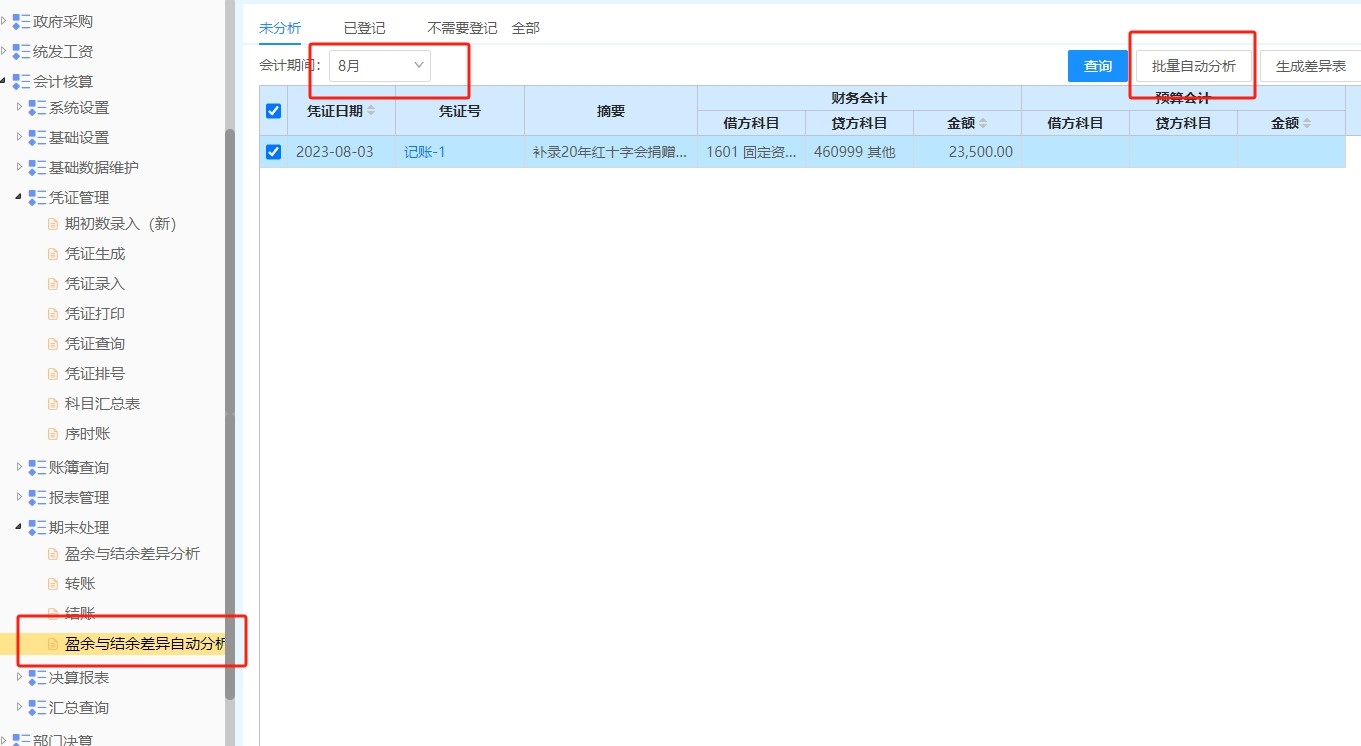The width and height of the screenshot is (1361, 746).
Task: Click the document icon beside 凭证打印
Action: (x=54, y=314)
